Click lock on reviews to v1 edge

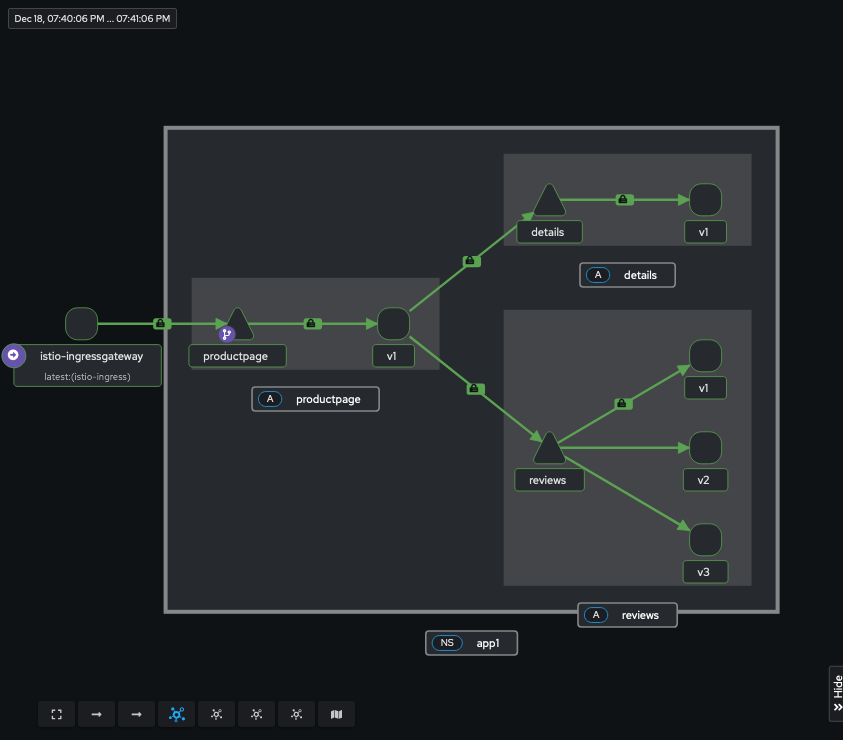tap(623, 403)
